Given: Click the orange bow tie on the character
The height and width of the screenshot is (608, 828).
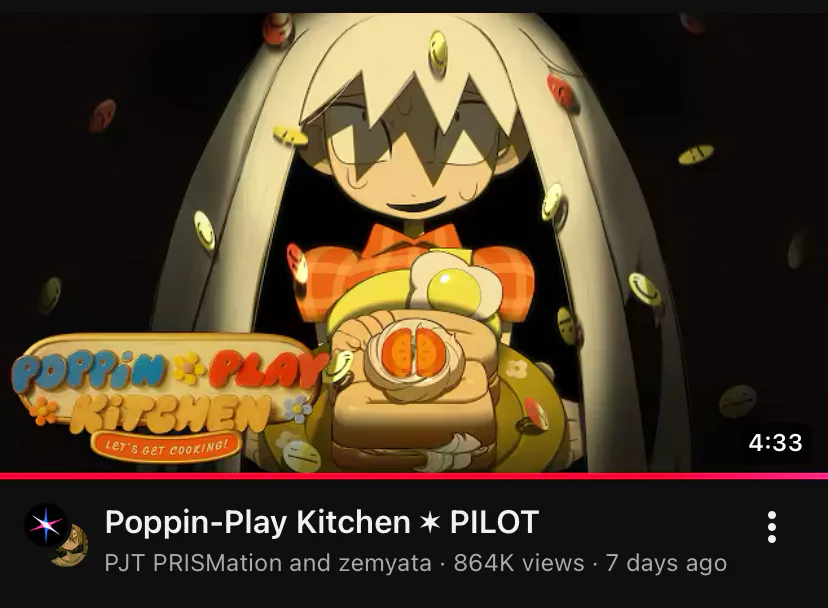Looking at the screenshot, I should click(408, 239).
